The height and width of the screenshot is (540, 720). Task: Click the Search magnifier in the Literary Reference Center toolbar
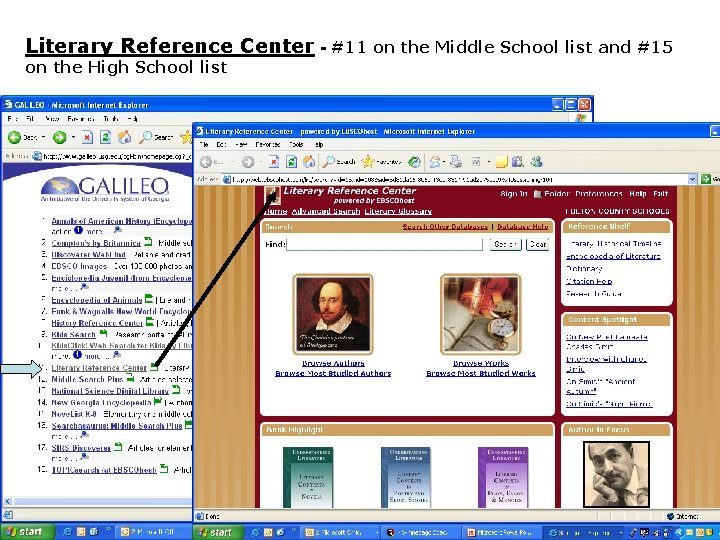pos(328,162)
